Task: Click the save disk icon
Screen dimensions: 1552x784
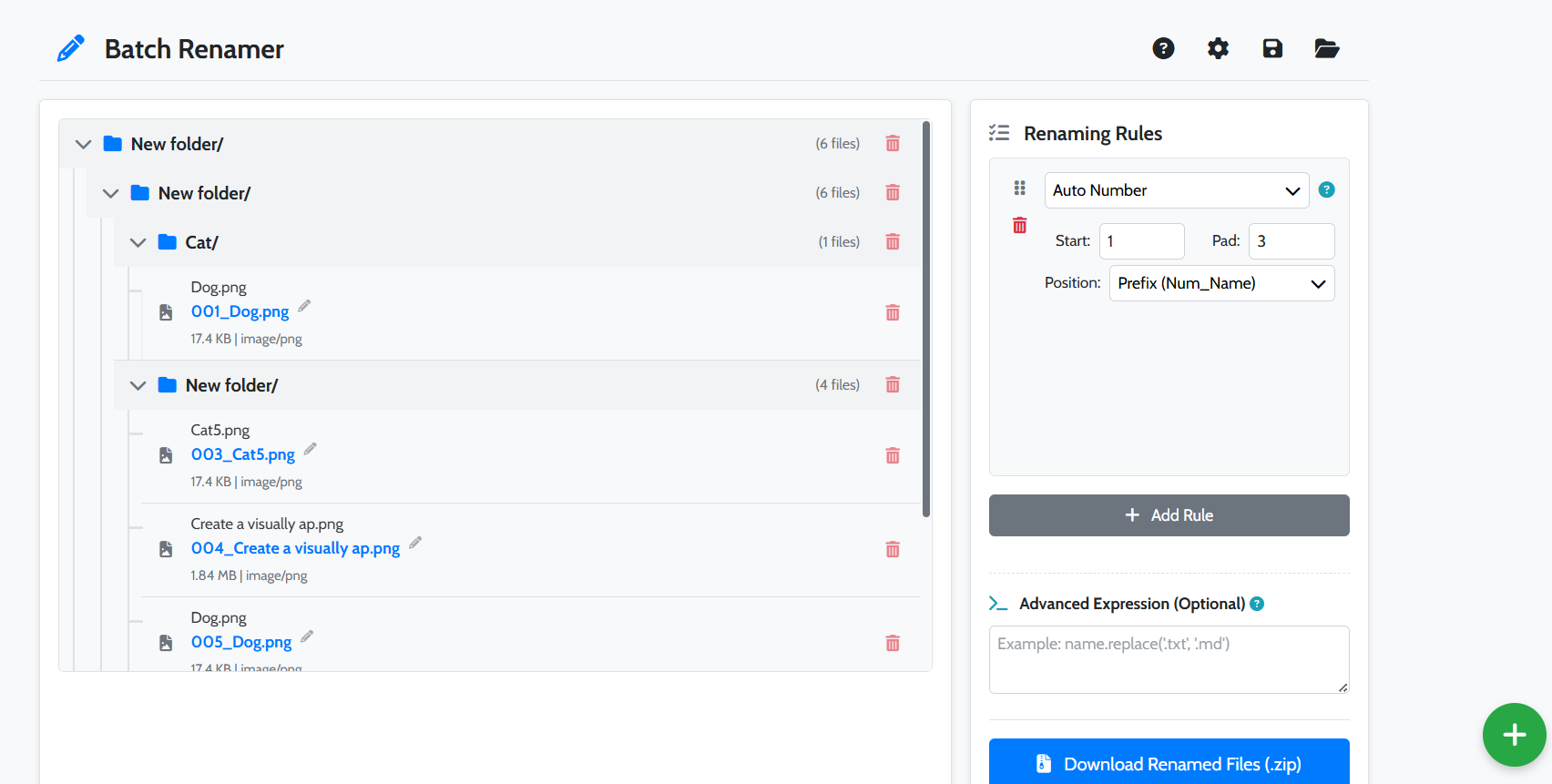Action: pos(1272,48)
